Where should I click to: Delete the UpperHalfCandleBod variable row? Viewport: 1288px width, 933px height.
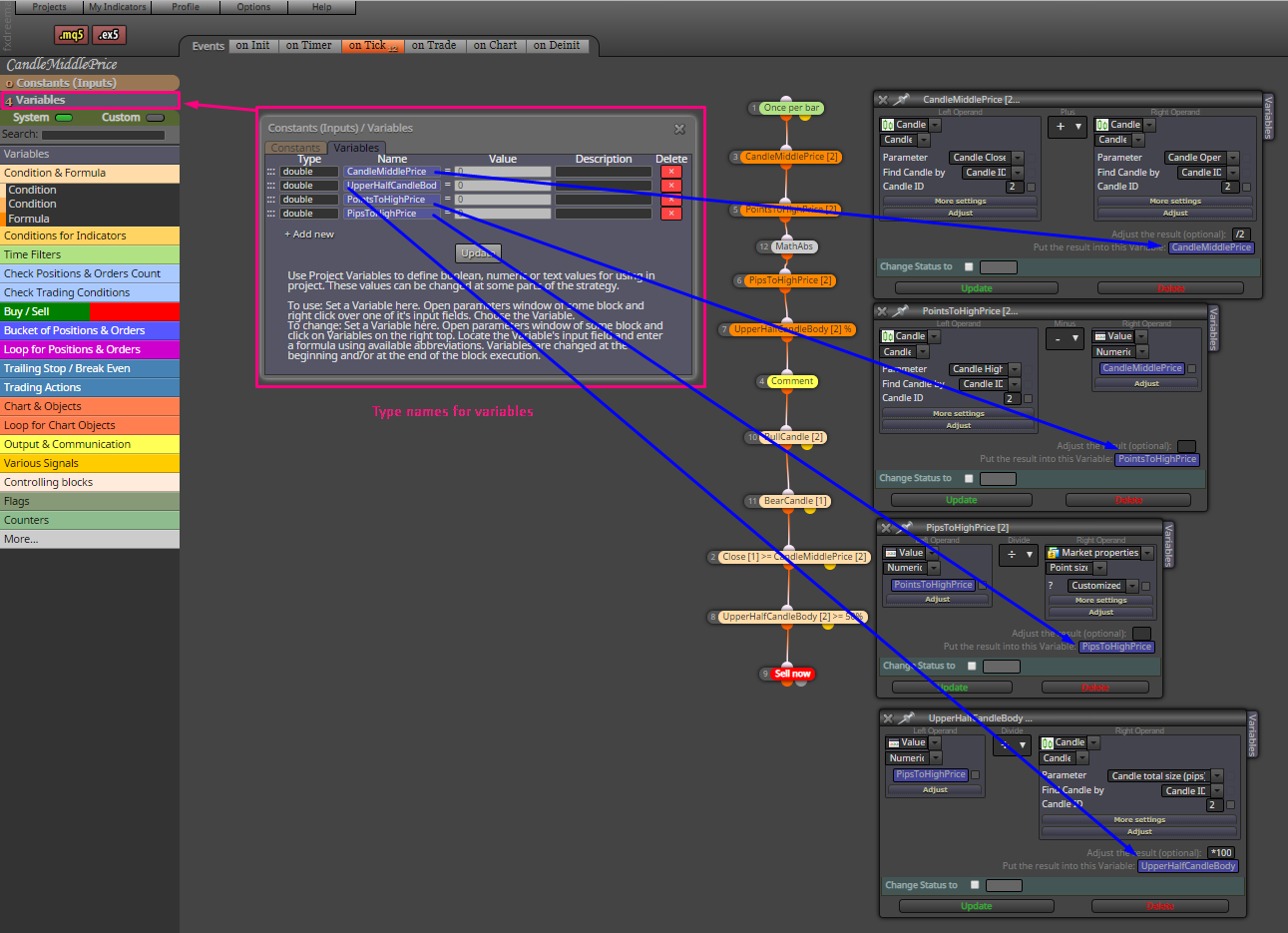[671, 186]
